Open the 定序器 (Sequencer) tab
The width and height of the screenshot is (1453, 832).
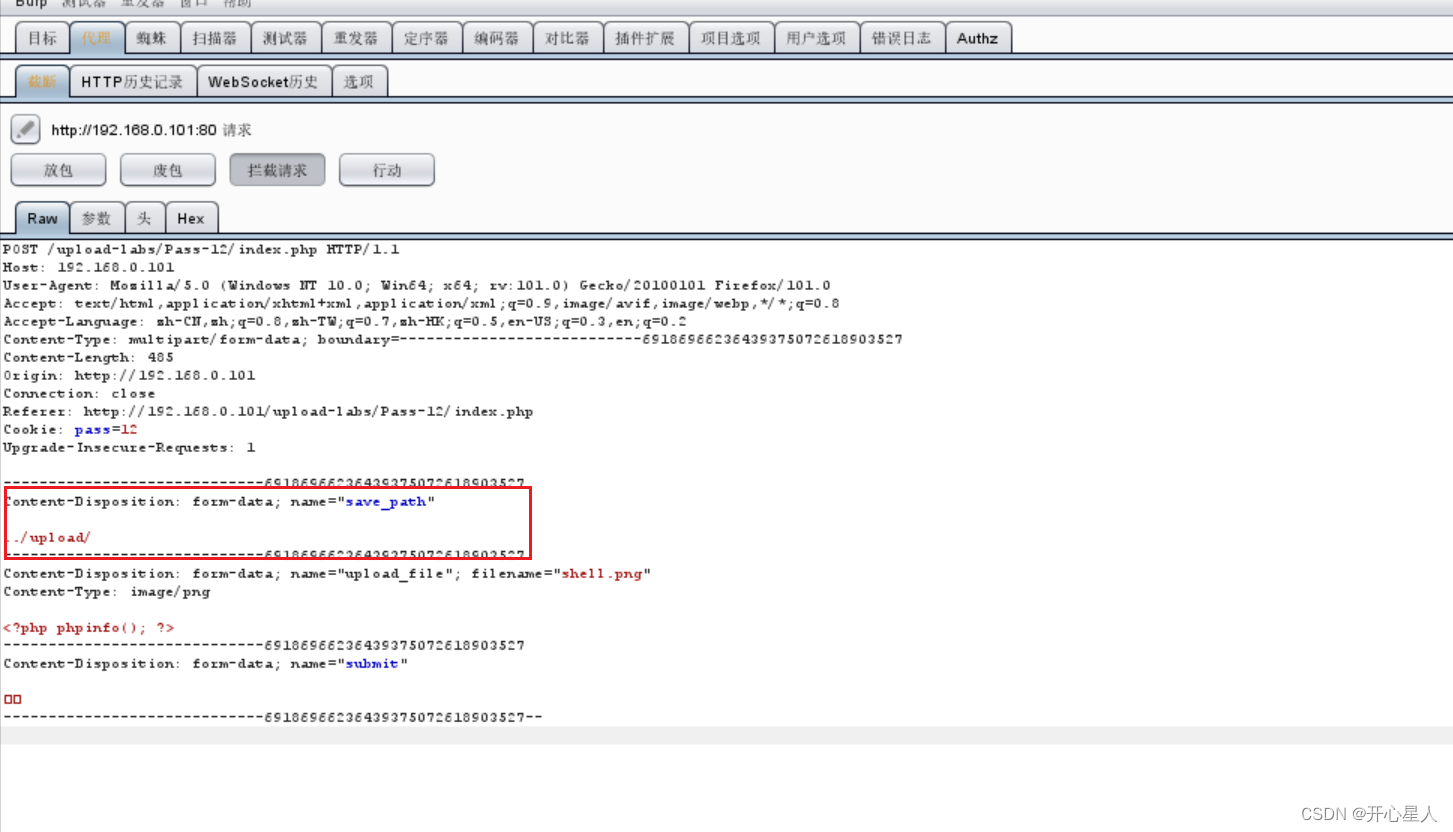click(427, 38)
